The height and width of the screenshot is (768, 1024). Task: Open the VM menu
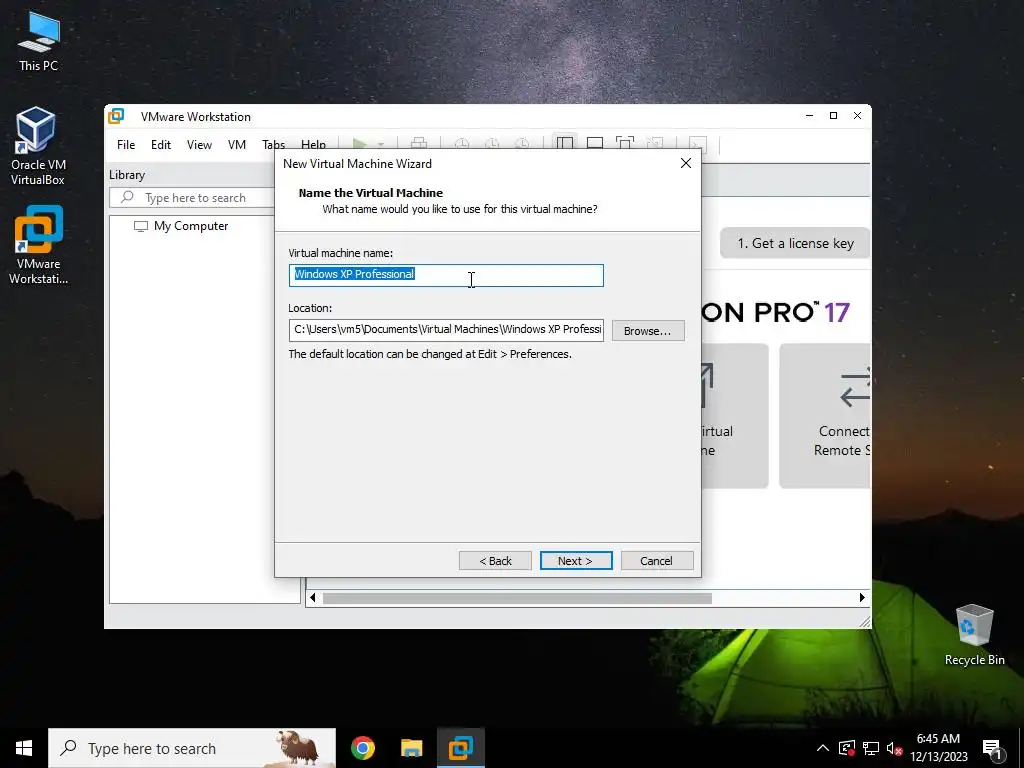[x=236, y=145]
